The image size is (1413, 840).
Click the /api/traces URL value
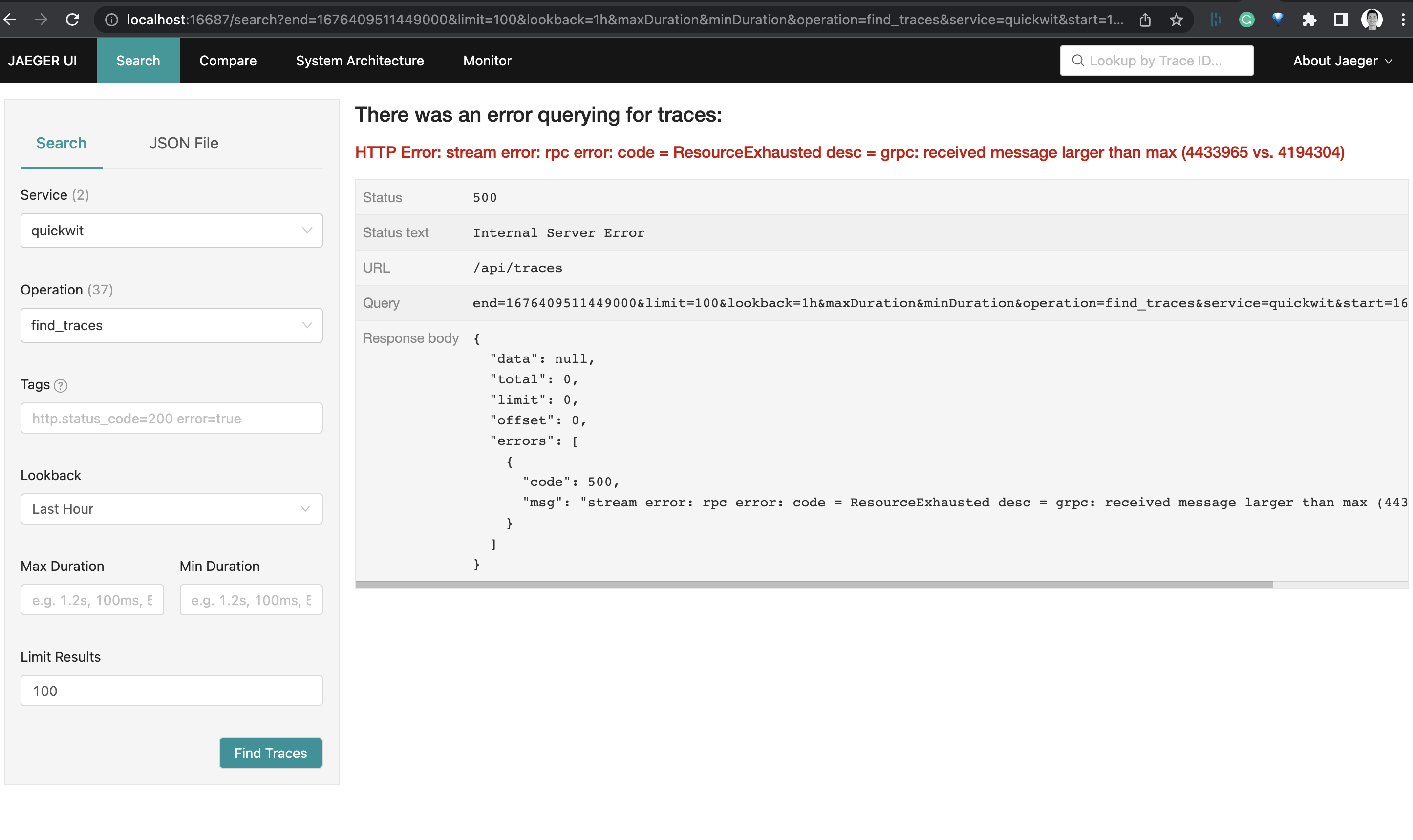(517, 268)
